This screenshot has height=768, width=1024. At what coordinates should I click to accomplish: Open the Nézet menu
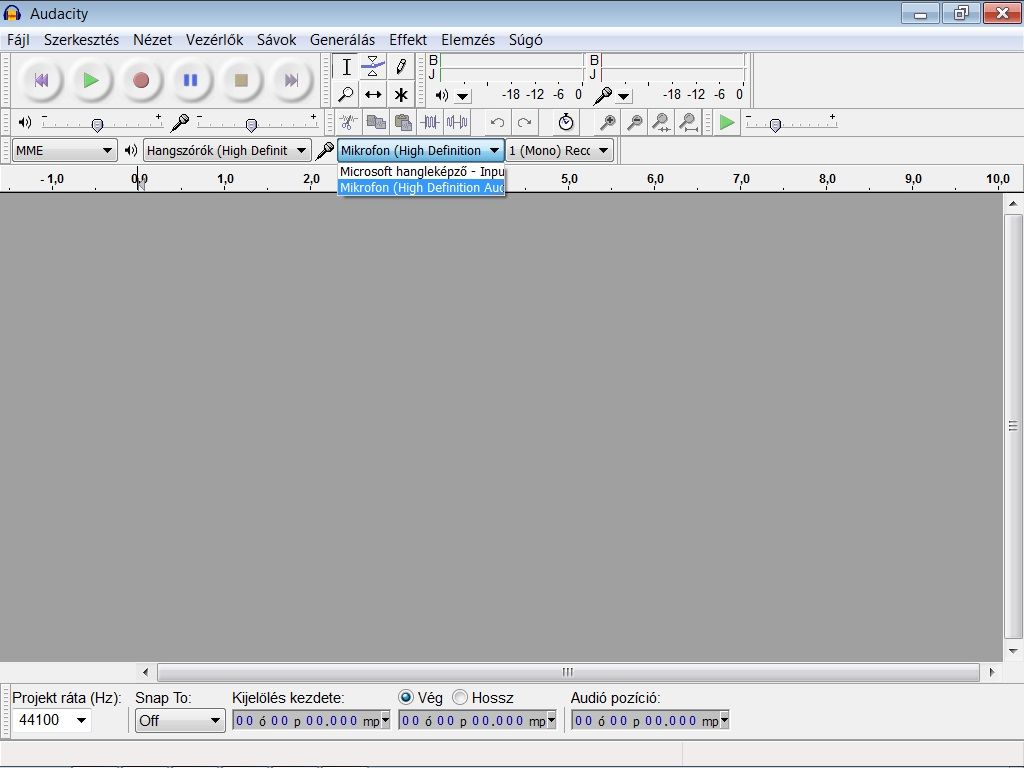(x=152, y=40)
